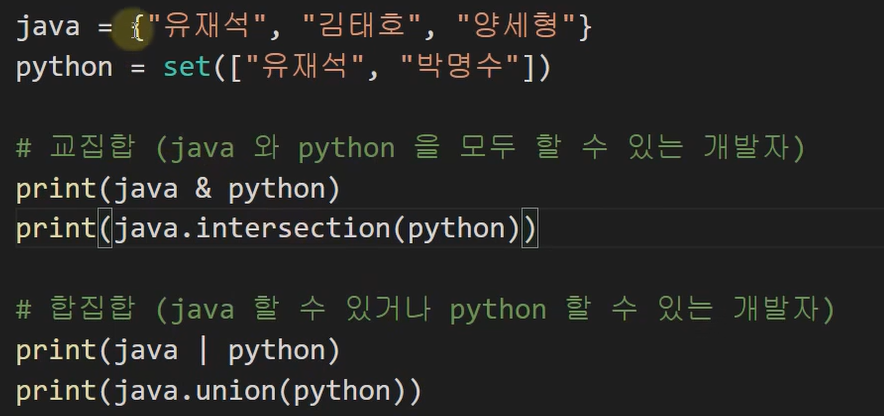Click the word 있거나 in the 합집합 comment

coord(389,309)
